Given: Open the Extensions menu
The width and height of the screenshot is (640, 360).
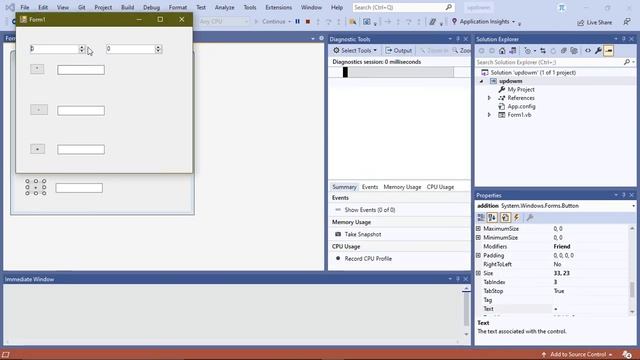Looking at the screenshot, I should tap(279, 7).
